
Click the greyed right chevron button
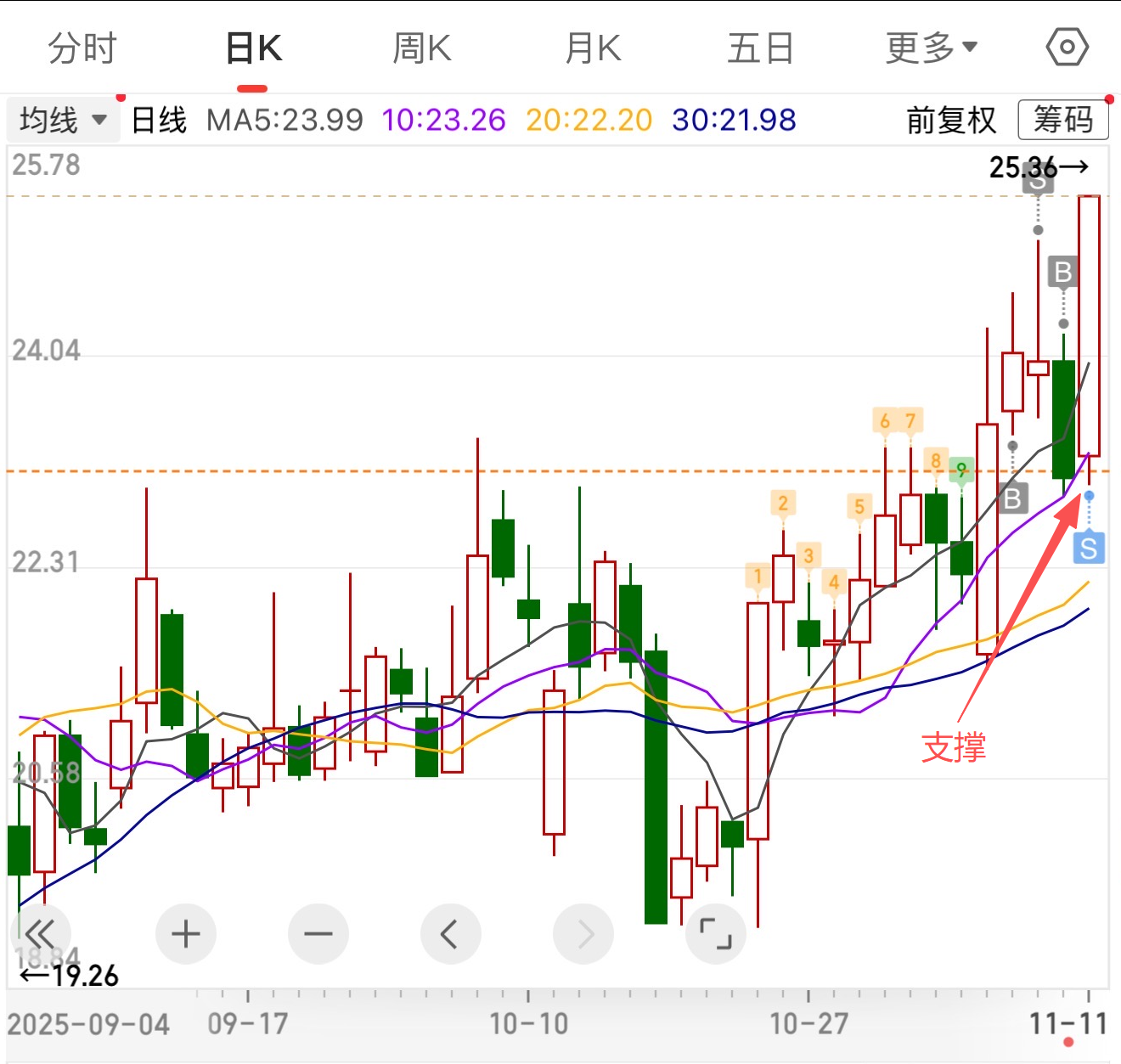click(583, 934)
